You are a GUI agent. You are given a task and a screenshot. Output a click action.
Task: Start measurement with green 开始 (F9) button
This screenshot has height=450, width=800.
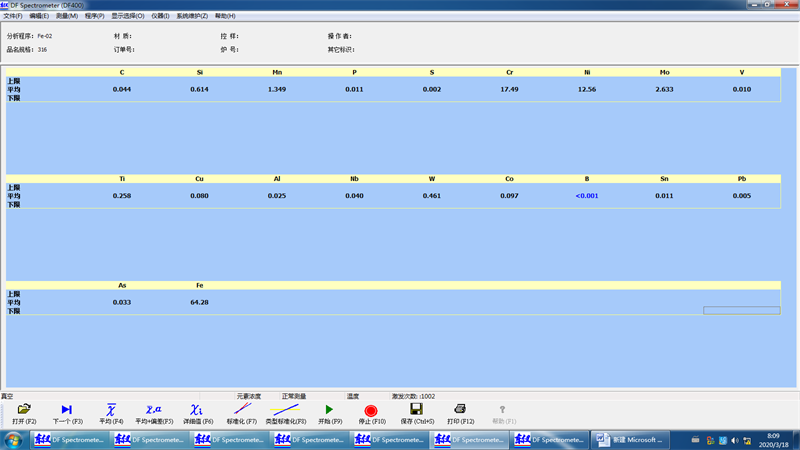pos(329,411)
